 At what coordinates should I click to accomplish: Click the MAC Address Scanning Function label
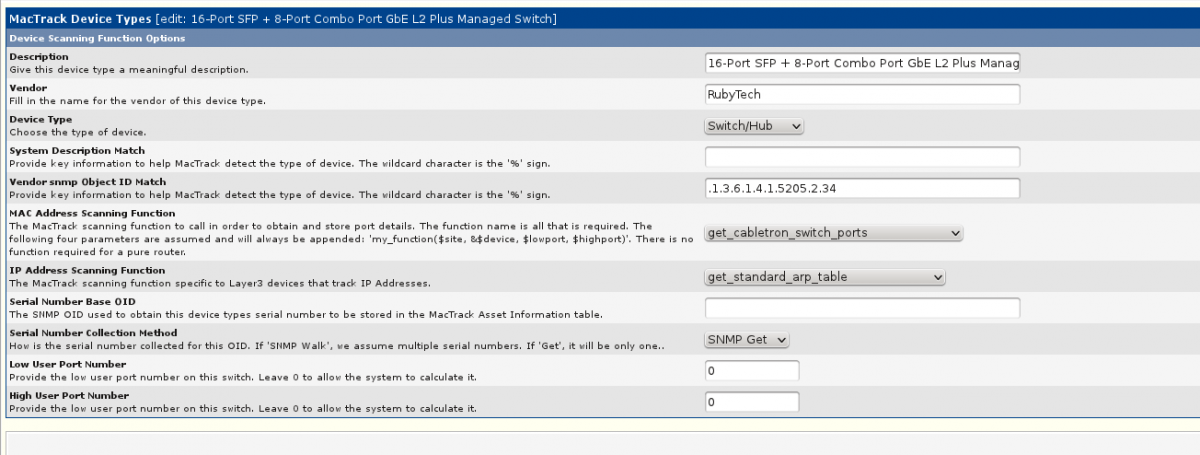coord(92,213)
